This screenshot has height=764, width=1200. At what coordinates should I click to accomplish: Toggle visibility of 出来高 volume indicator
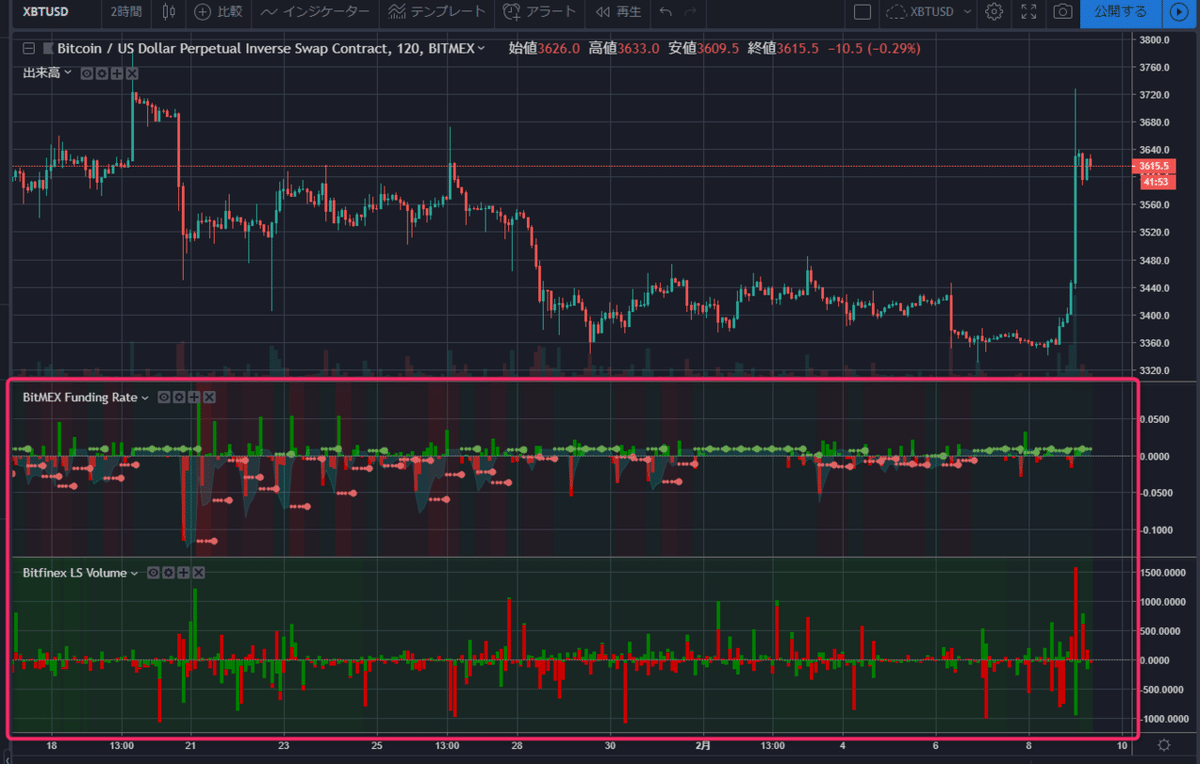(87, 73)
